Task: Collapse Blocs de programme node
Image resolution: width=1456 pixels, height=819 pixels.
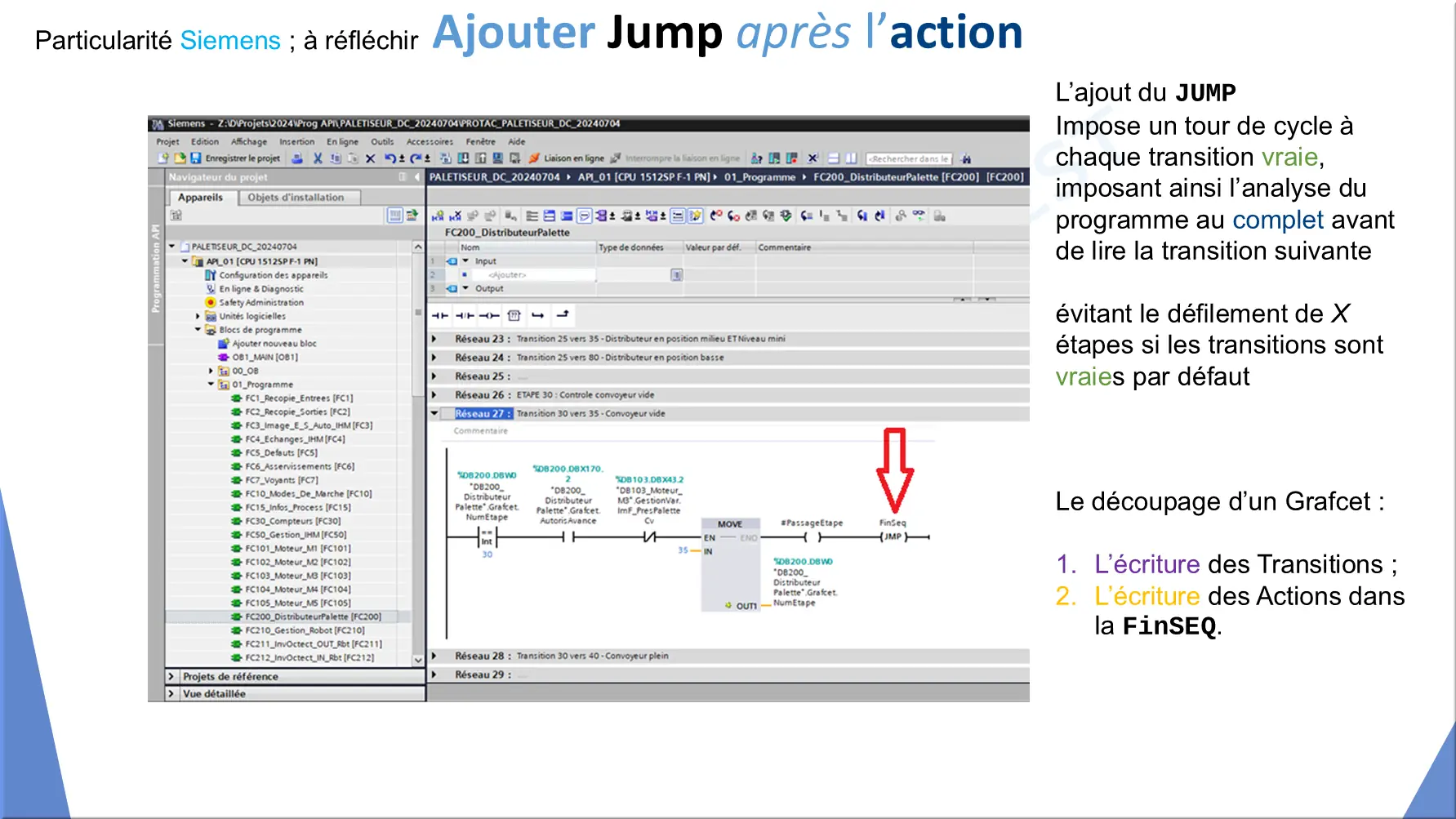Action: pyautogui.click(x=198, y=330)
